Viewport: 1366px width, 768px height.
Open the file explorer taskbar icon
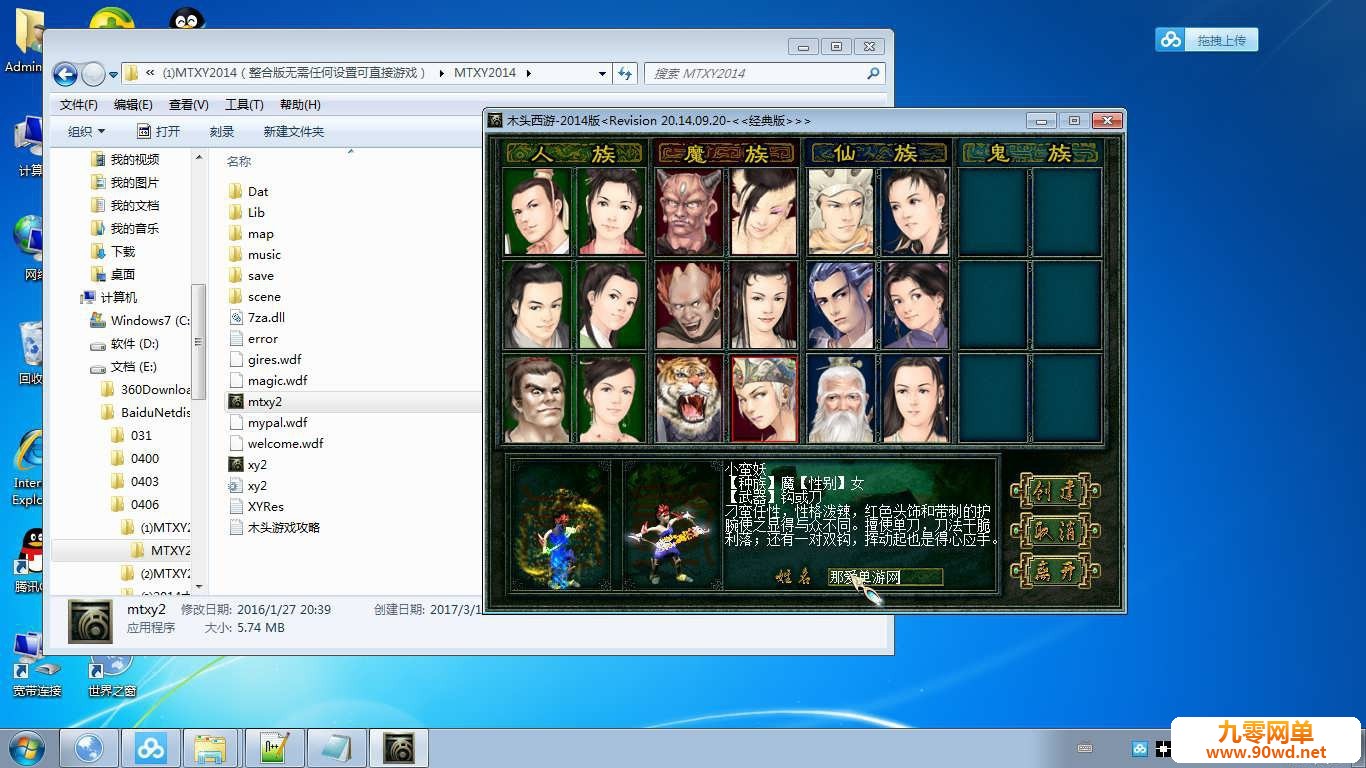[x=213, y=748]
